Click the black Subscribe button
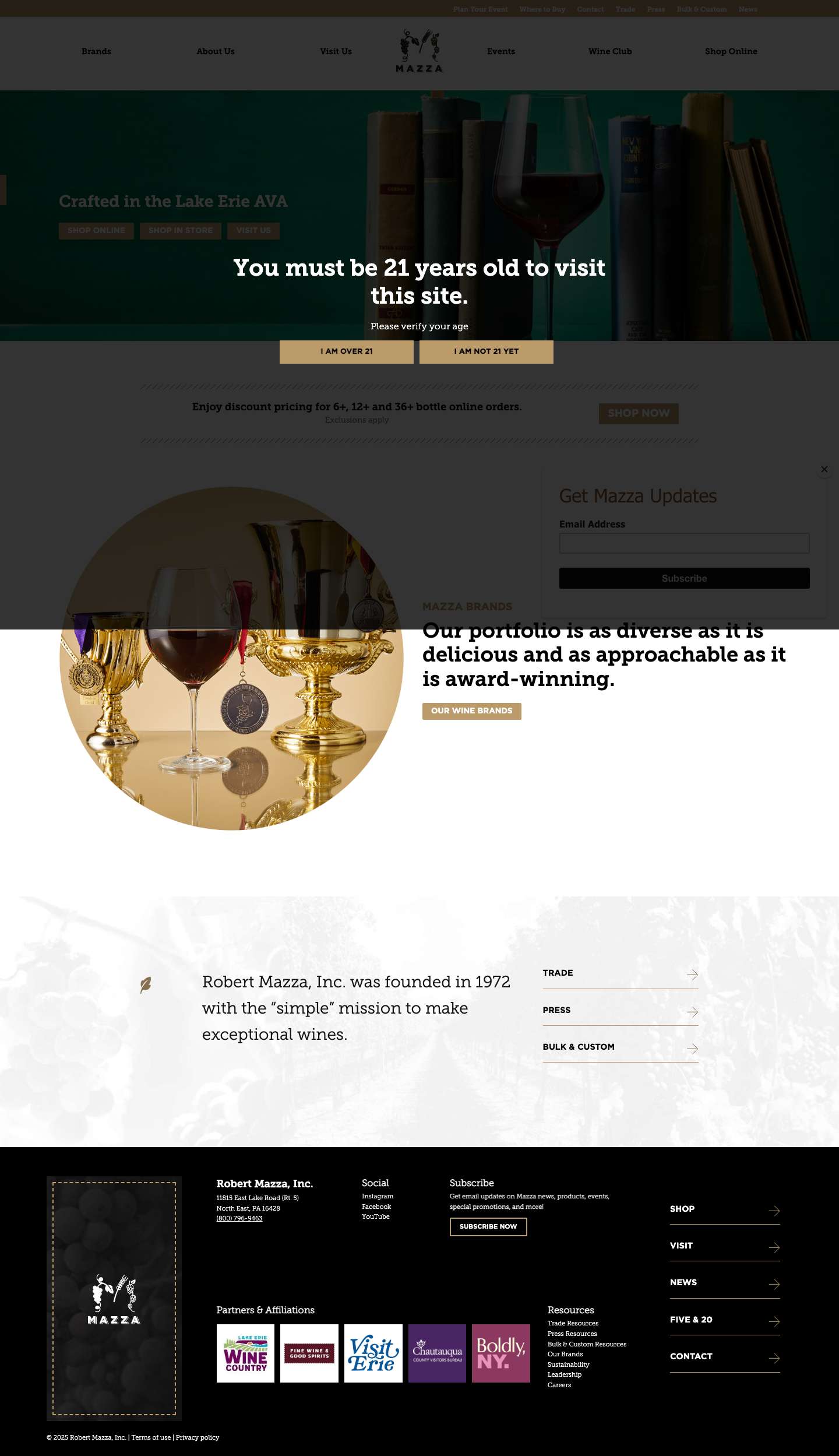 (x=684, y=578)
